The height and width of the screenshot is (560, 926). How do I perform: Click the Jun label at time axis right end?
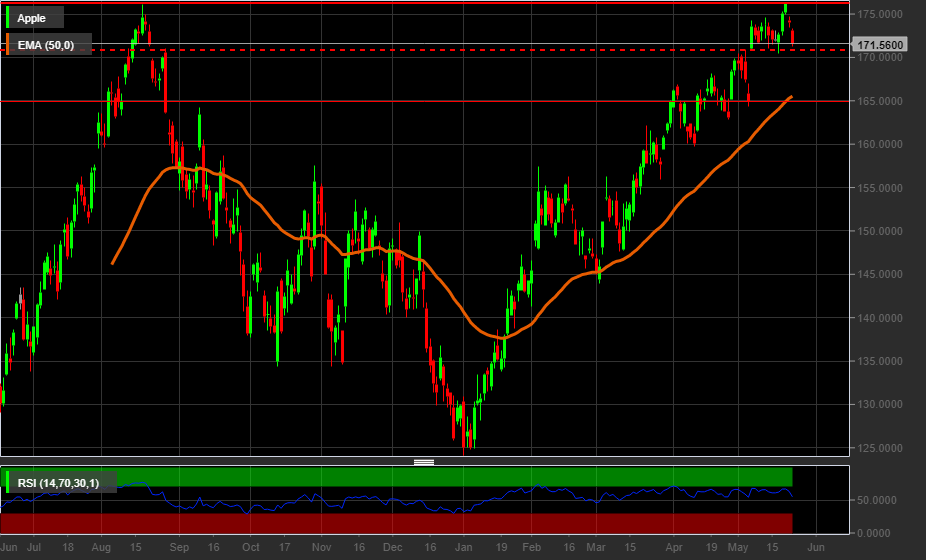[x=815, y=548]
